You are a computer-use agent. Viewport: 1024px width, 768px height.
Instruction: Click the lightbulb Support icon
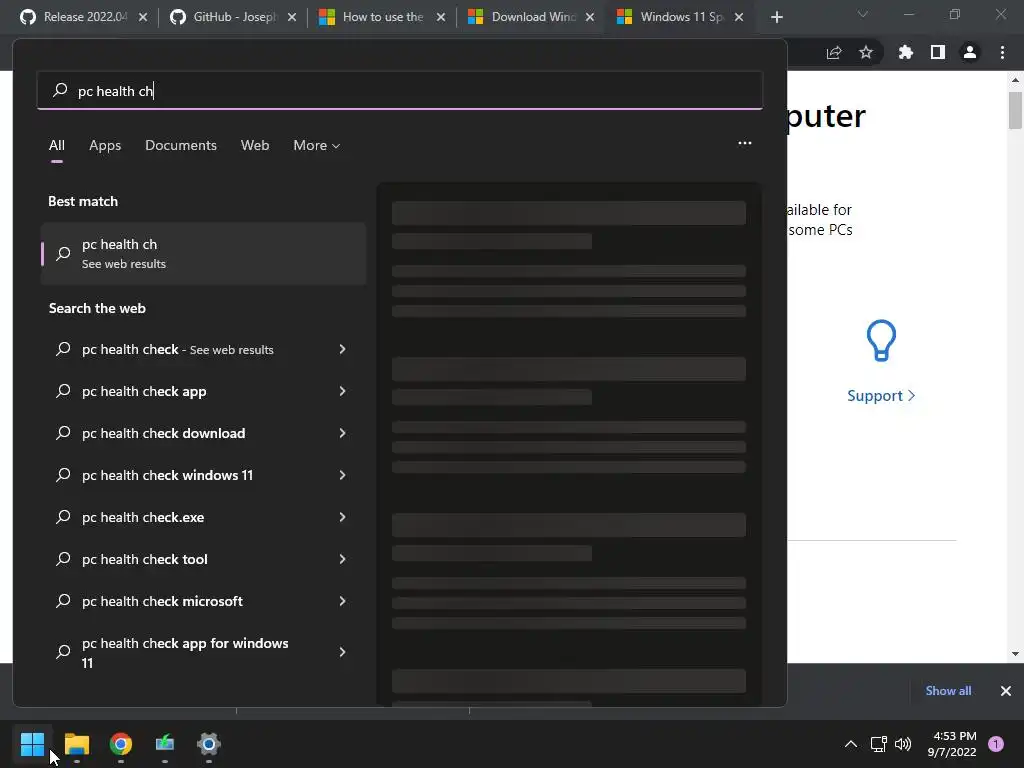881,340
